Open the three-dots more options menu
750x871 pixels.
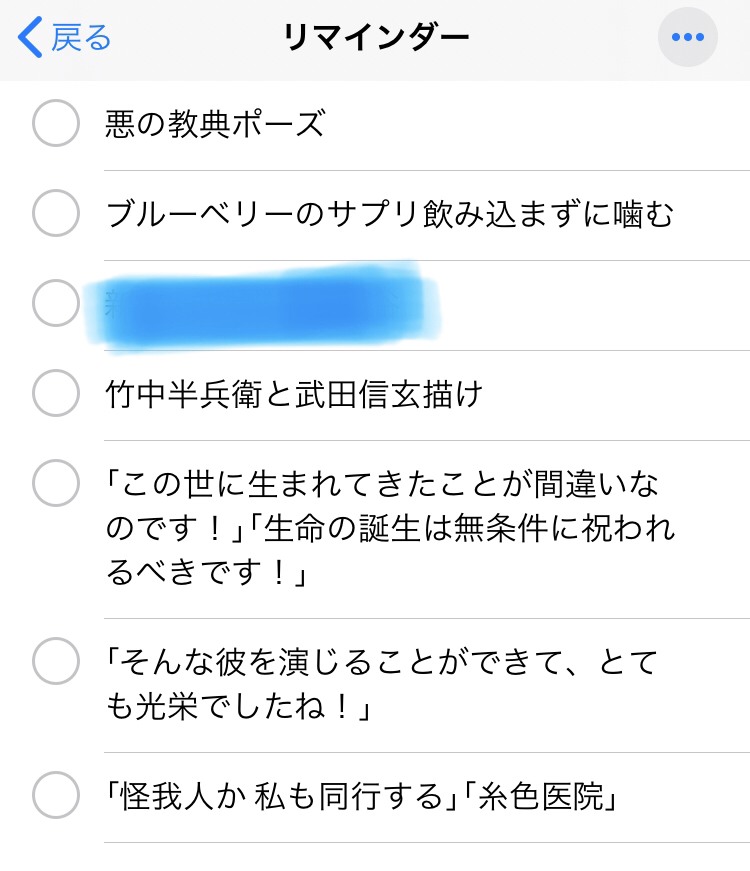tap(687, 38)
